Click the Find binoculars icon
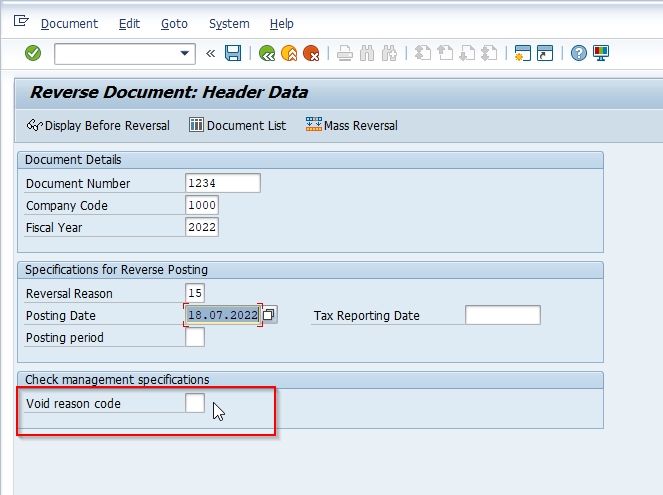Image resolution: width=663 pixels, height=495 pixels. pos(367,54)
